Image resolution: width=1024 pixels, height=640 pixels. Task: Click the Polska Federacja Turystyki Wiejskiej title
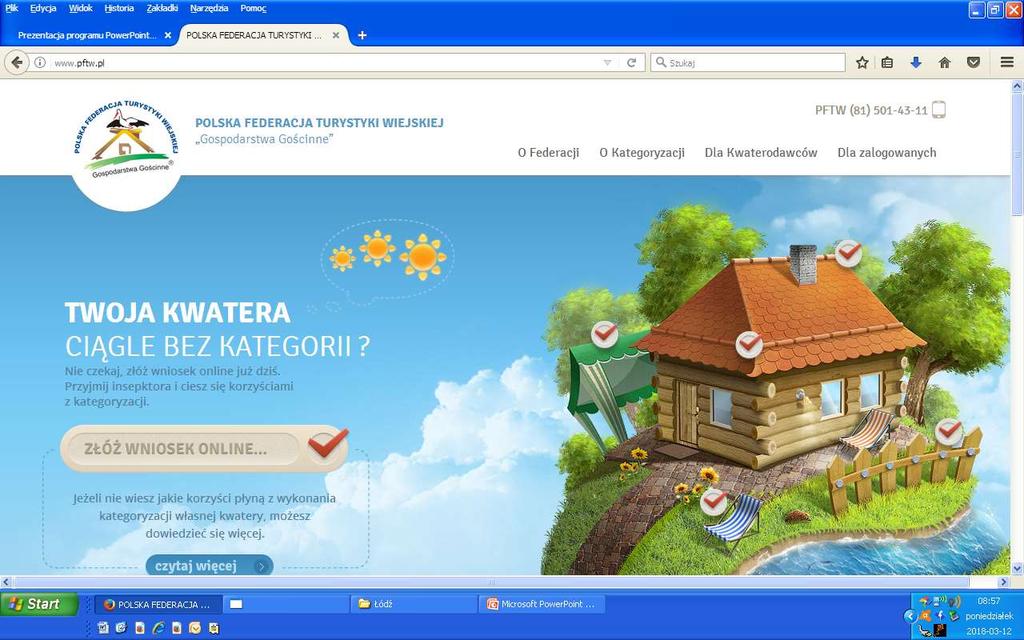point(319,123)
